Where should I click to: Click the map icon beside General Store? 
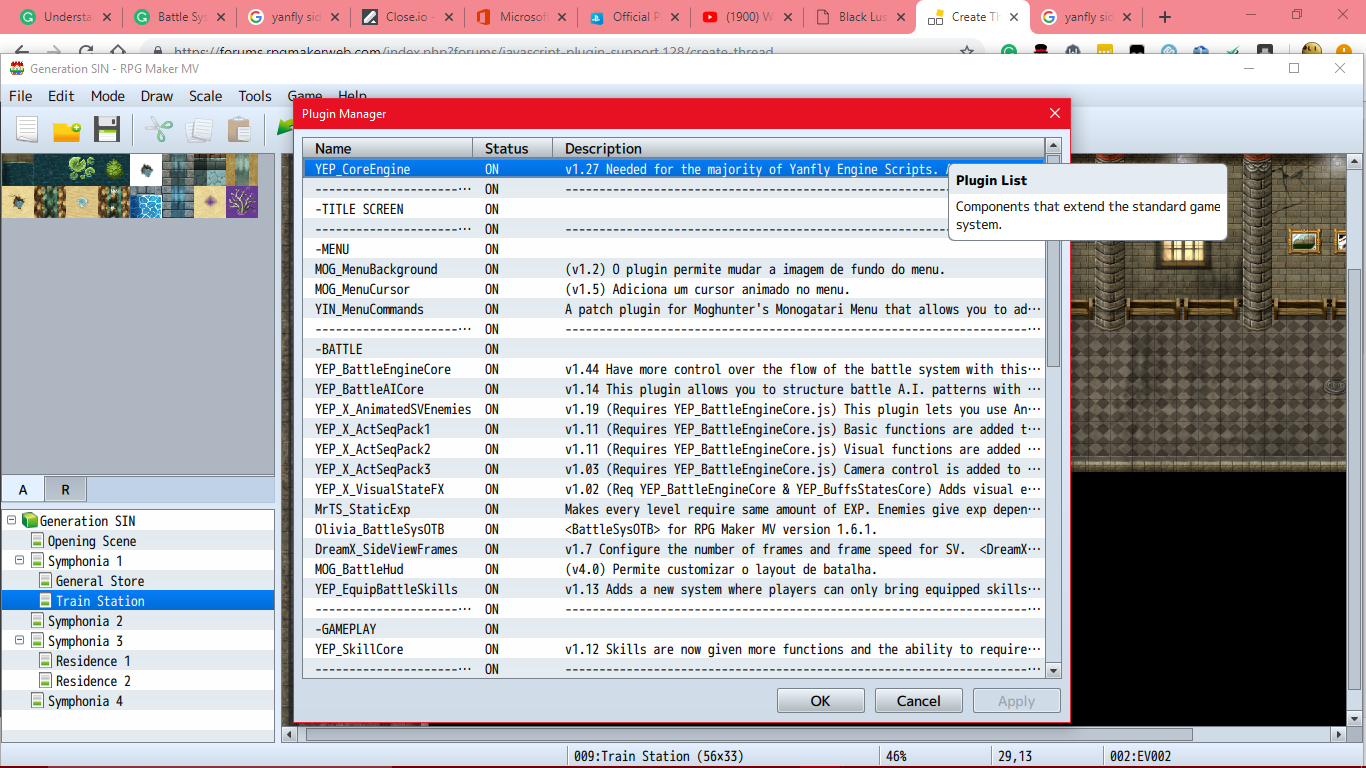pyautogui.click(x=46, y=580)
